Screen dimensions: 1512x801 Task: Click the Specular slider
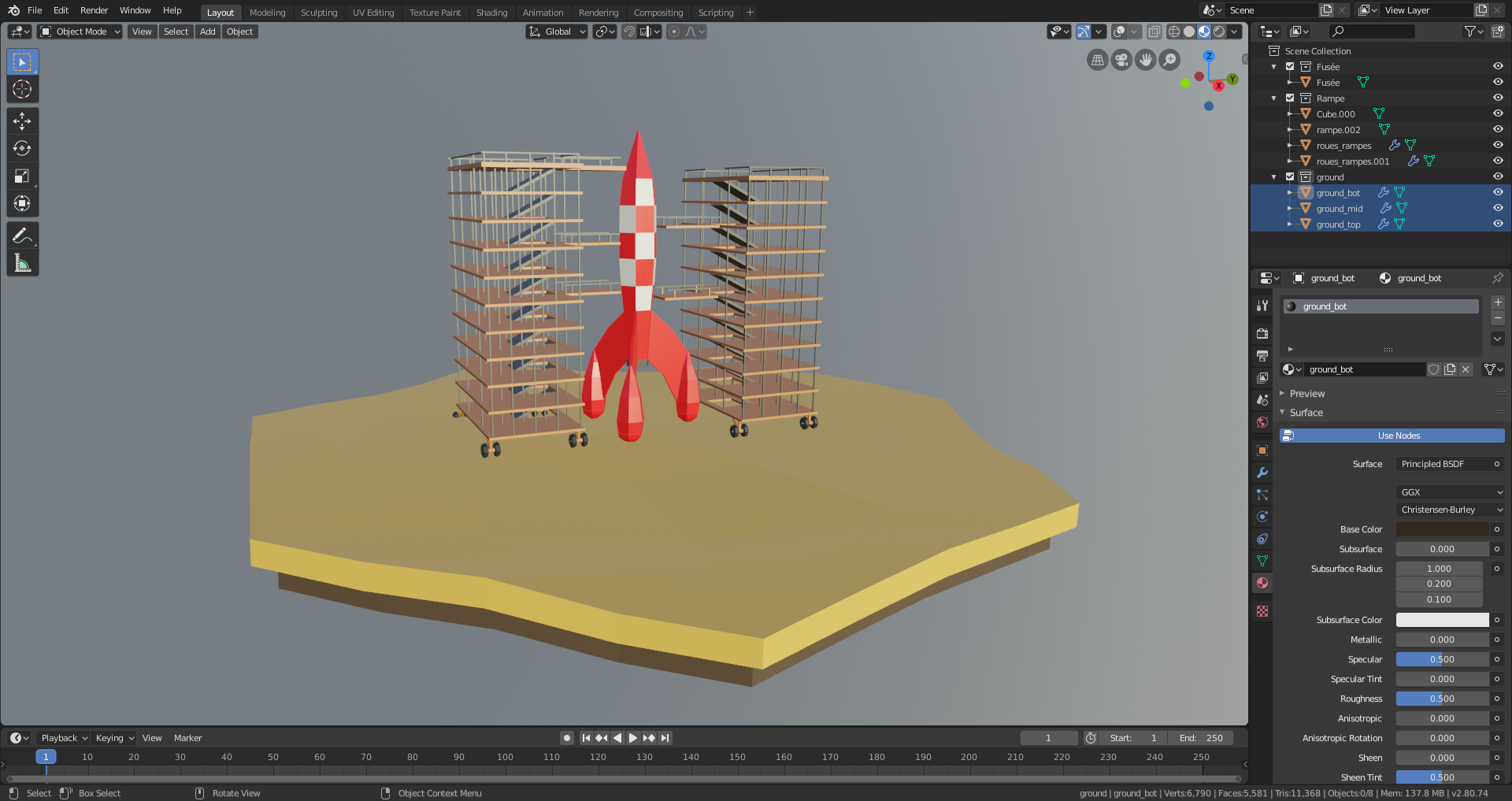click(1443, 659)
